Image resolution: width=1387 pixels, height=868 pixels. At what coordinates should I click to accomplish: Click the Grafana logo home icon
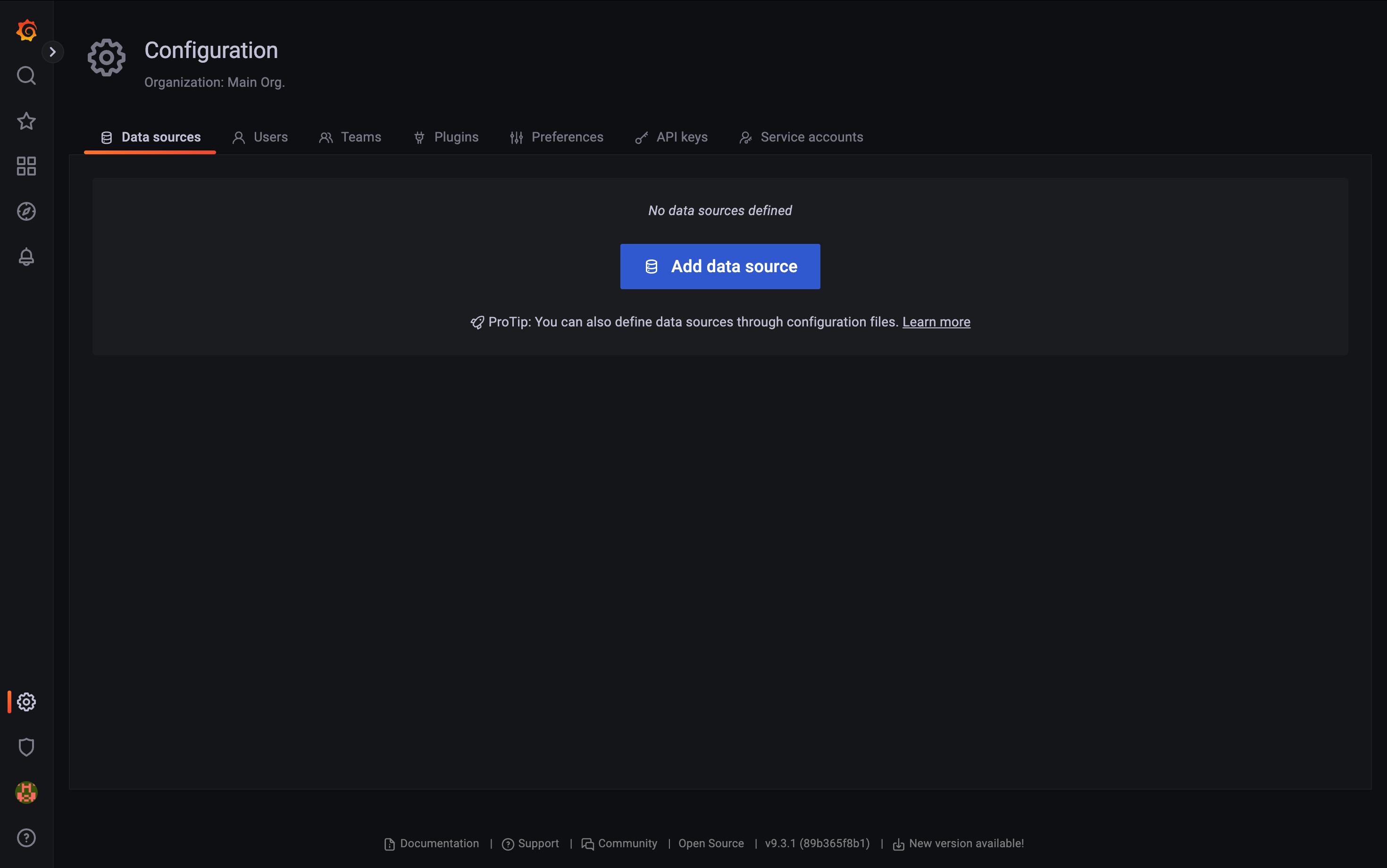coord(26,30)
